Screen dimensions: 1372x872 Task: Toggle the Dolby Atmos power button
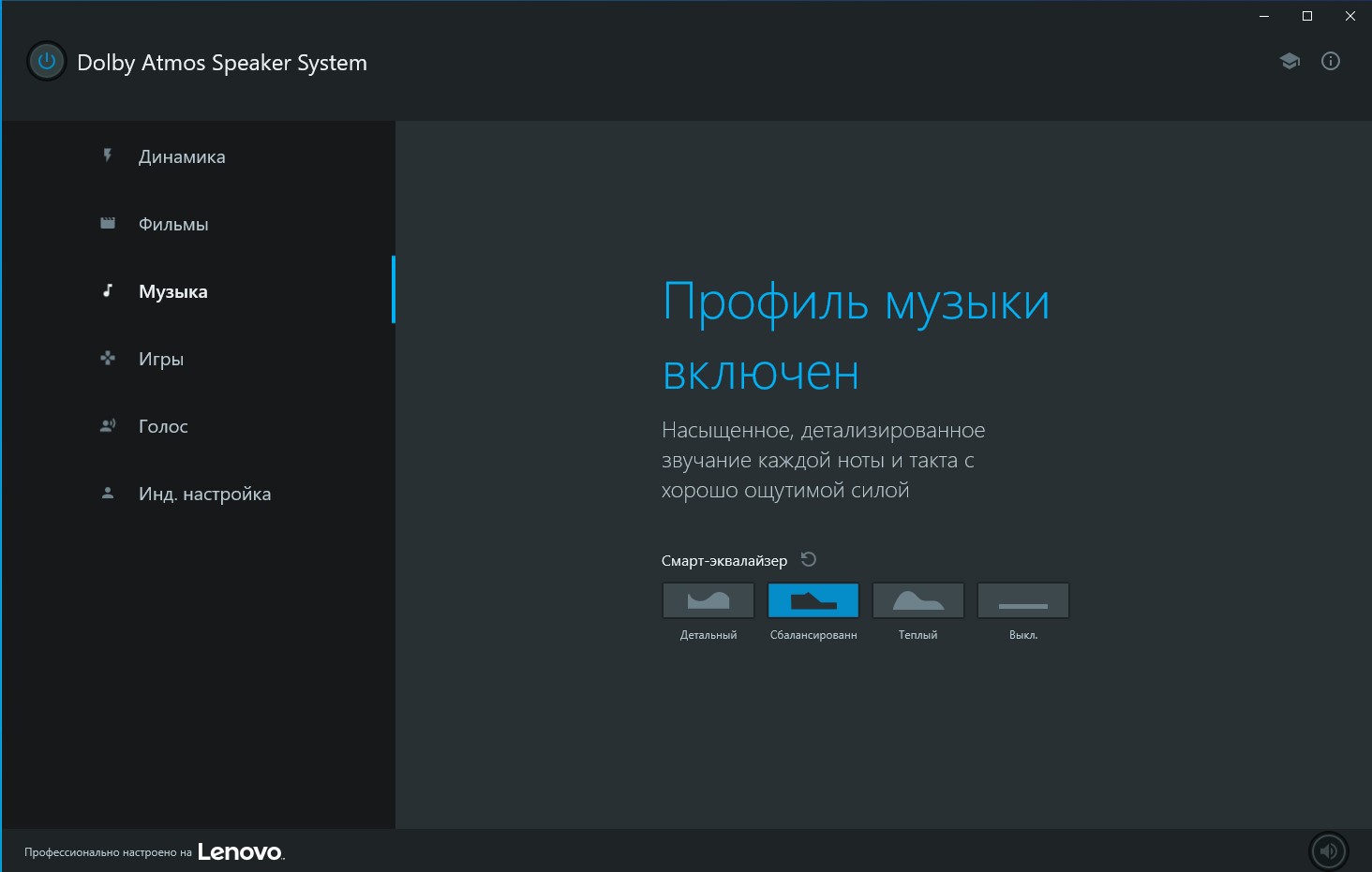[46, 62]
